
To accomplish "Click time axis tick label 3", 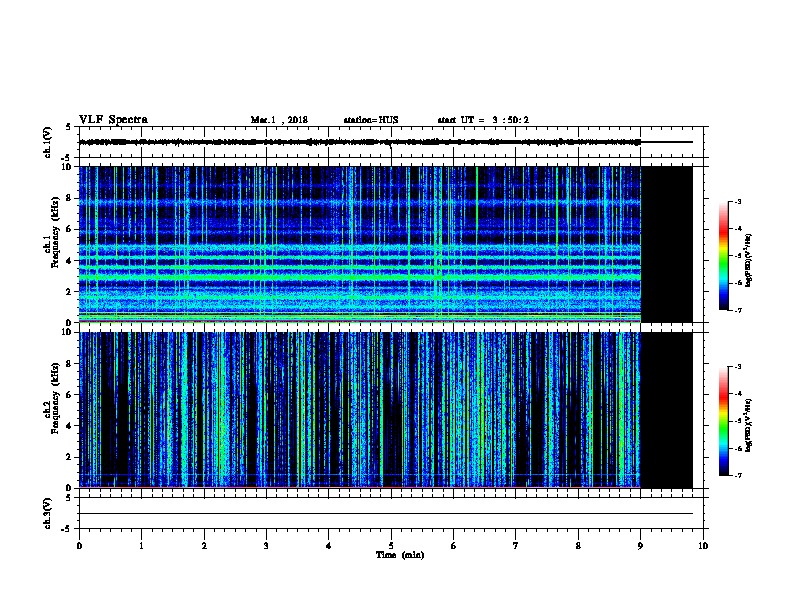I will point(266,546).
